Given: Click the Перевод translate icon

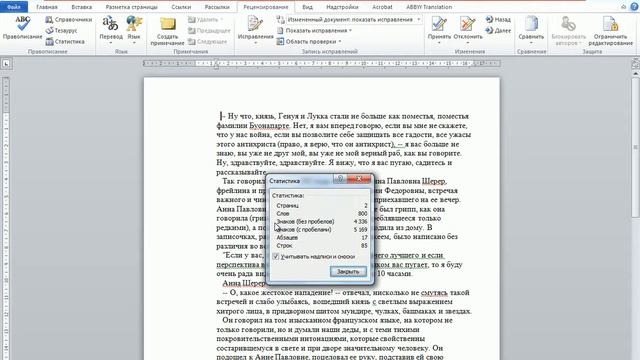Looking at the screenshot, I should coord(111,28).
